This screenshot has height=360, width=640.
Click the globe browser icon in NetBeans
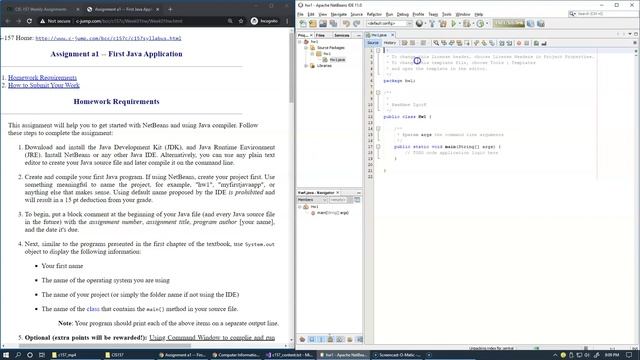coord(419,24)
